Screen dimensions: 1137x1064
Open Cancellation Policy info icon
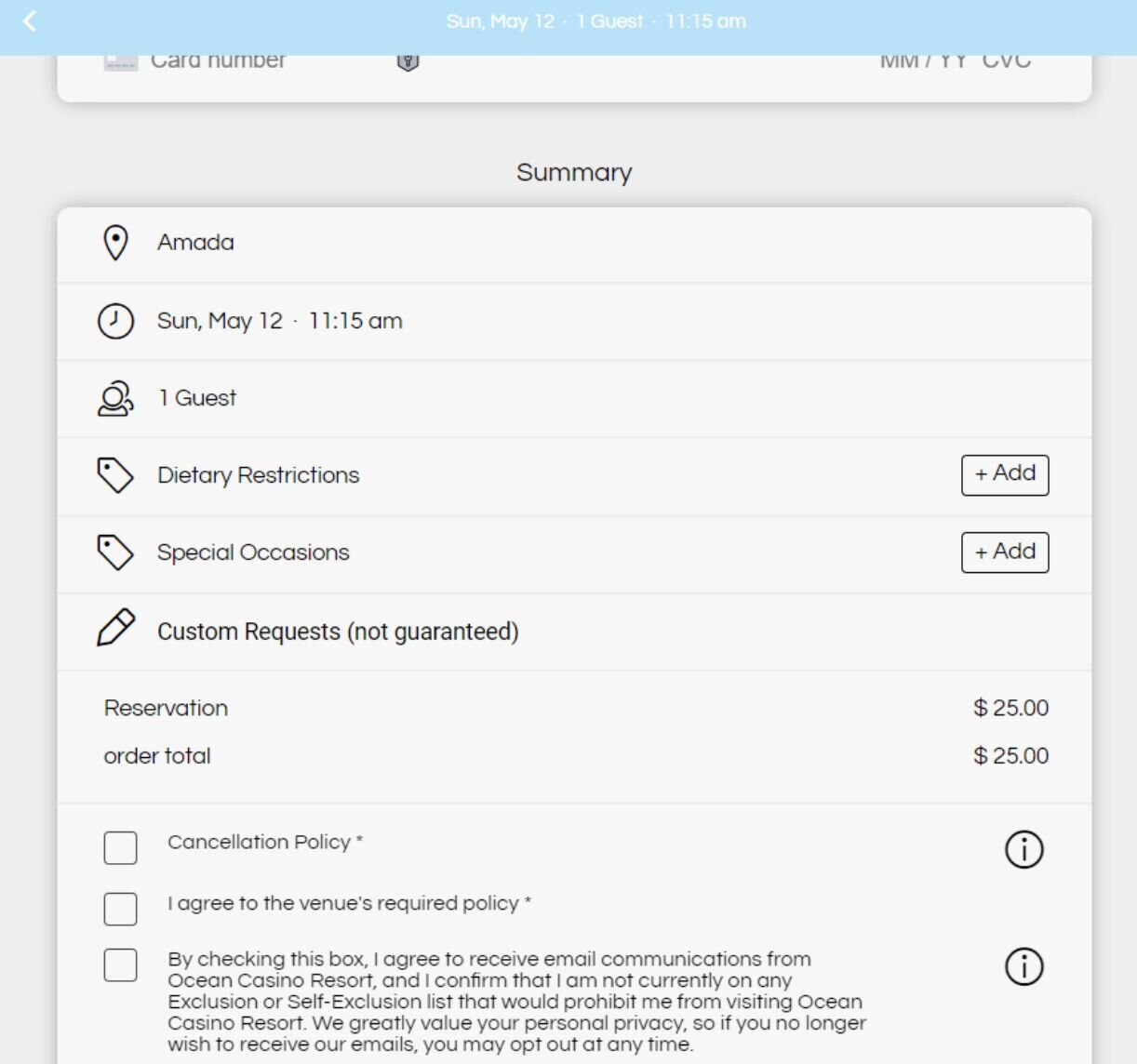coord(1023,849)
